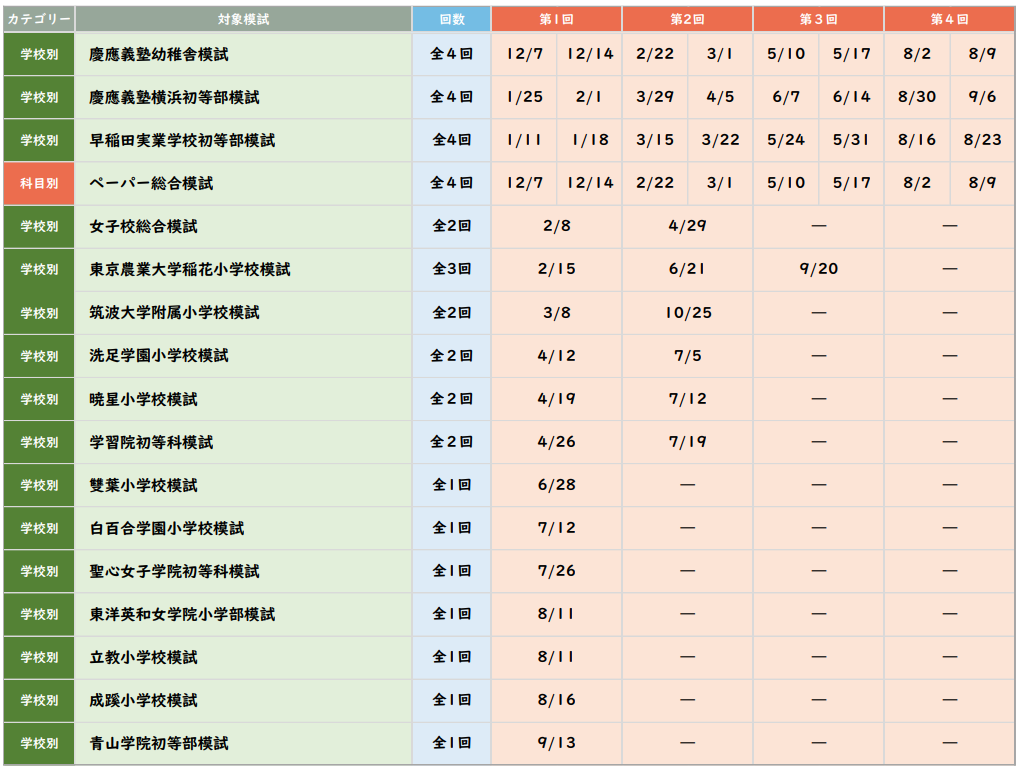Image resolution: width=1020 pixels, height=769 pixels.
Task: Click date 6/21 for 東京農業大学稲花小学校模試
Action: (687, 269)
